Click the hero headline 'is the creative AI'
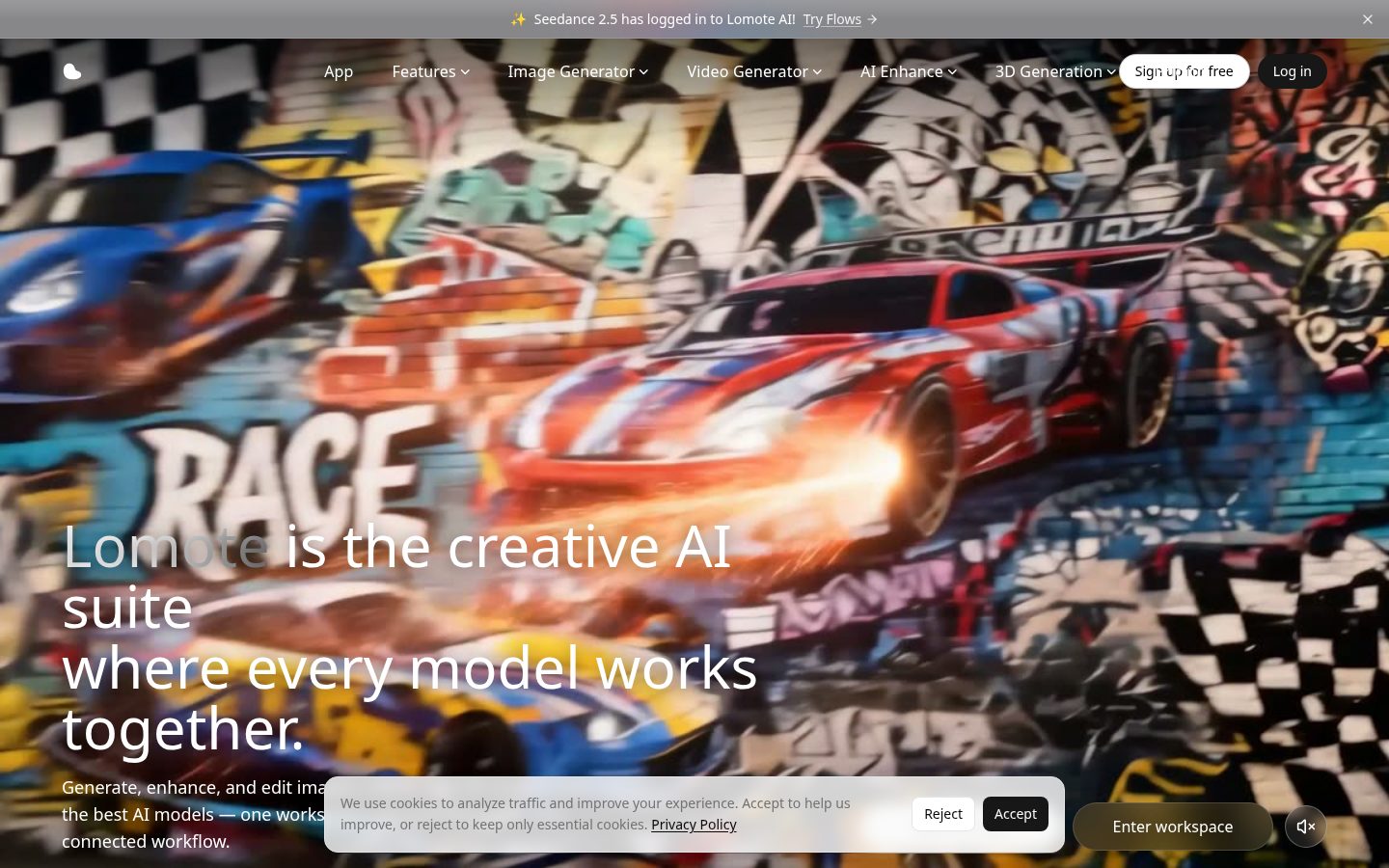1389x868 pixels. pos(507,547)
